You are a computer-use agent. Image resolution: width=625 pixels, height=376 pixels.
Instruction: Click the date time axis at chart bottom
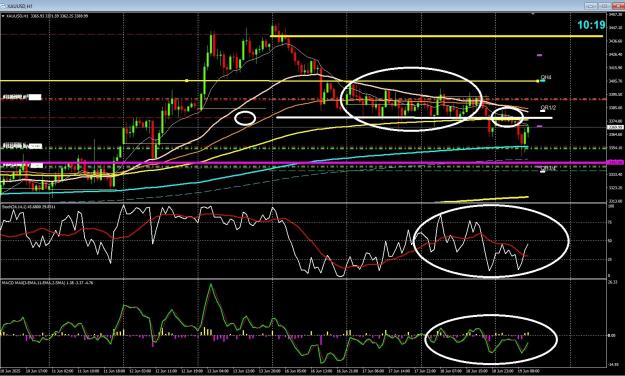coord(303,371)
